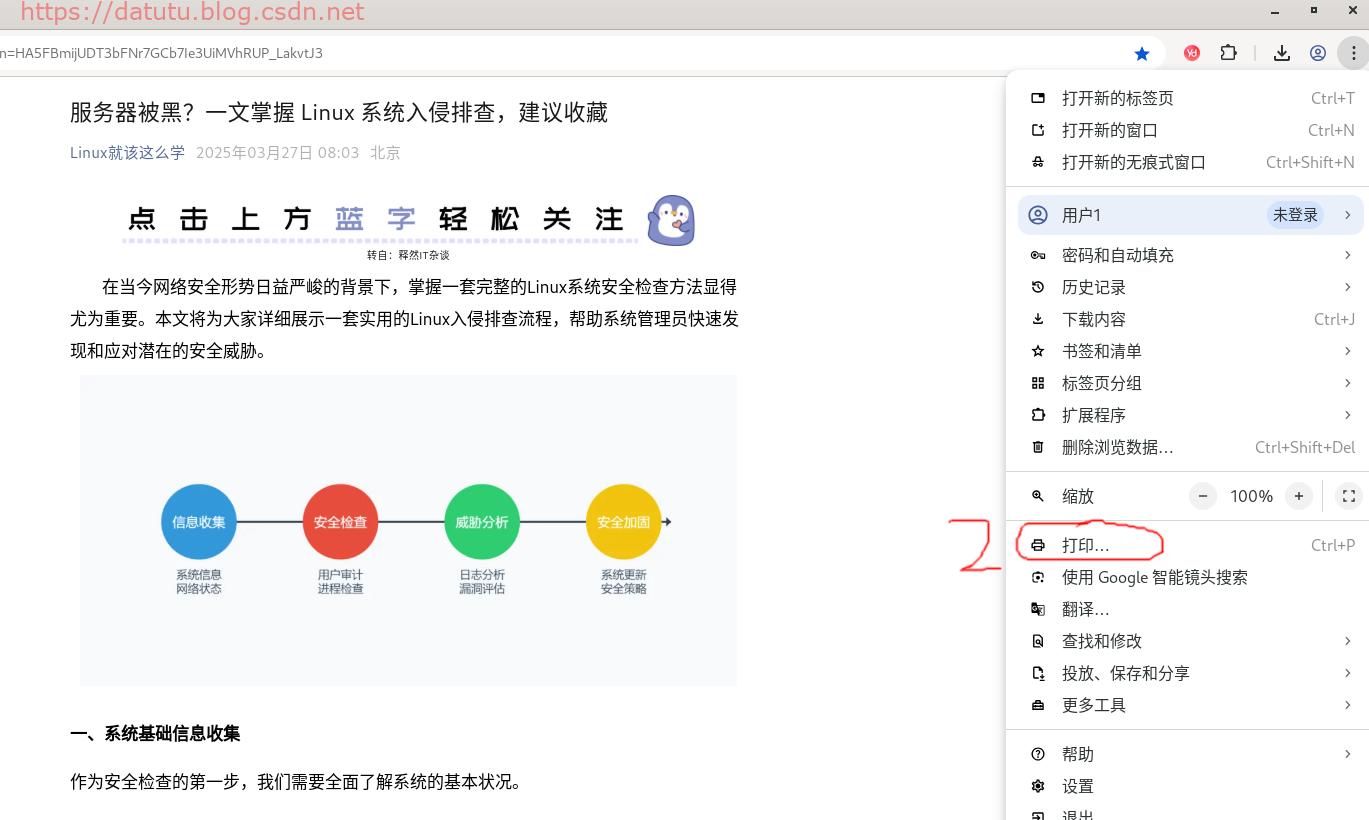Open 设置 from the menu

[x=1190, y=786]
